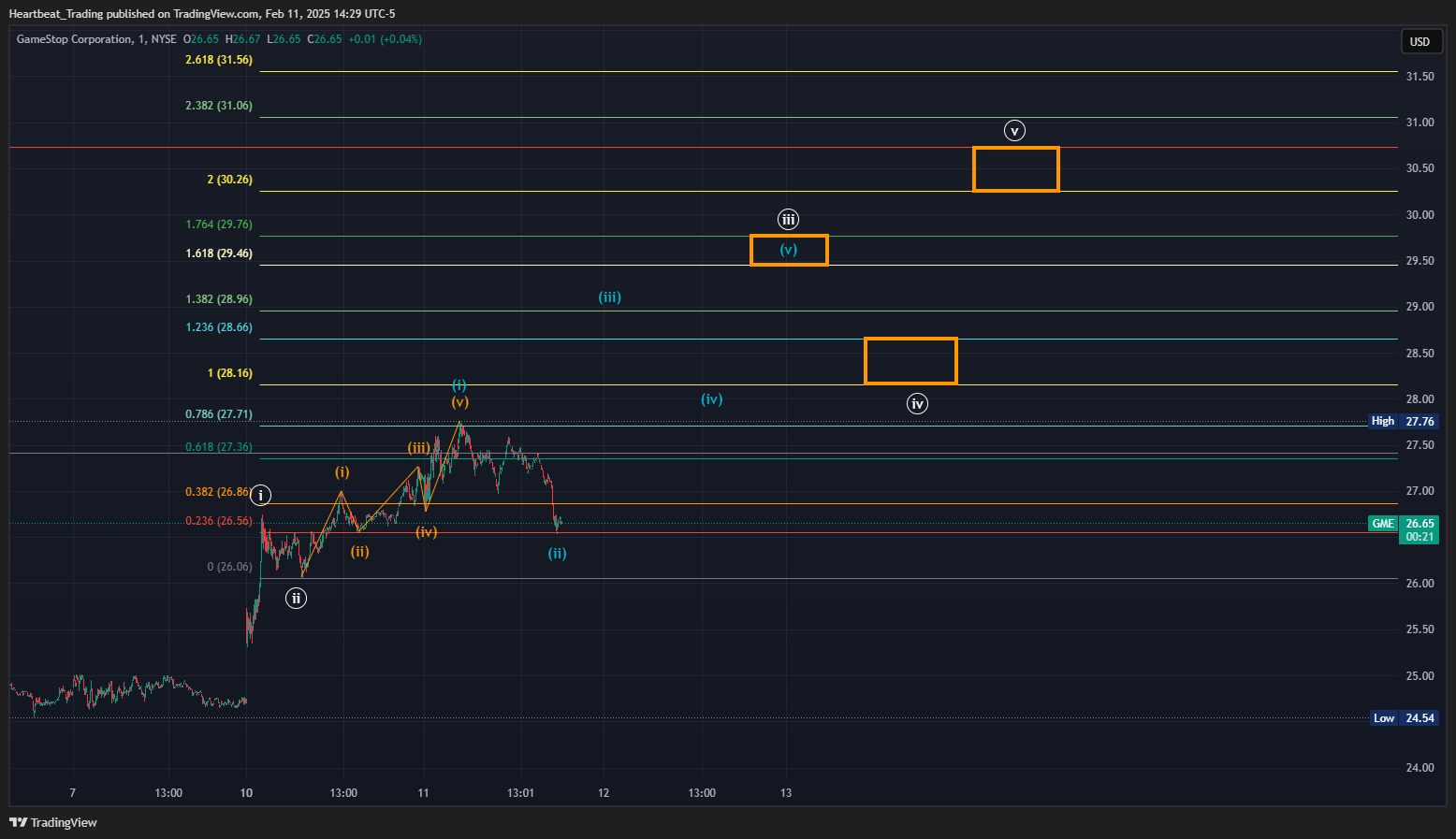
Task: Select the 0 (26.06) Fibonacci label
Action: coord(230,567)
